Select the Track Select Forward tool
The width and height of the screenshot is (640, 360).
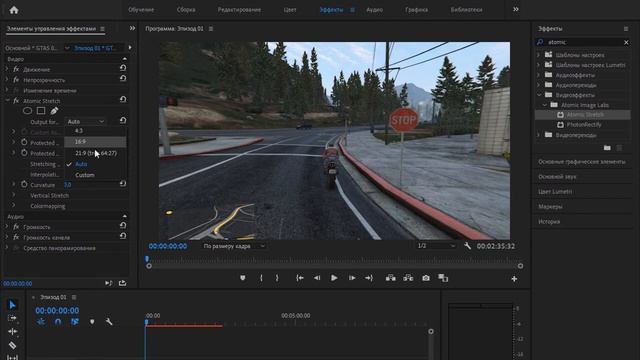point(12,318)
